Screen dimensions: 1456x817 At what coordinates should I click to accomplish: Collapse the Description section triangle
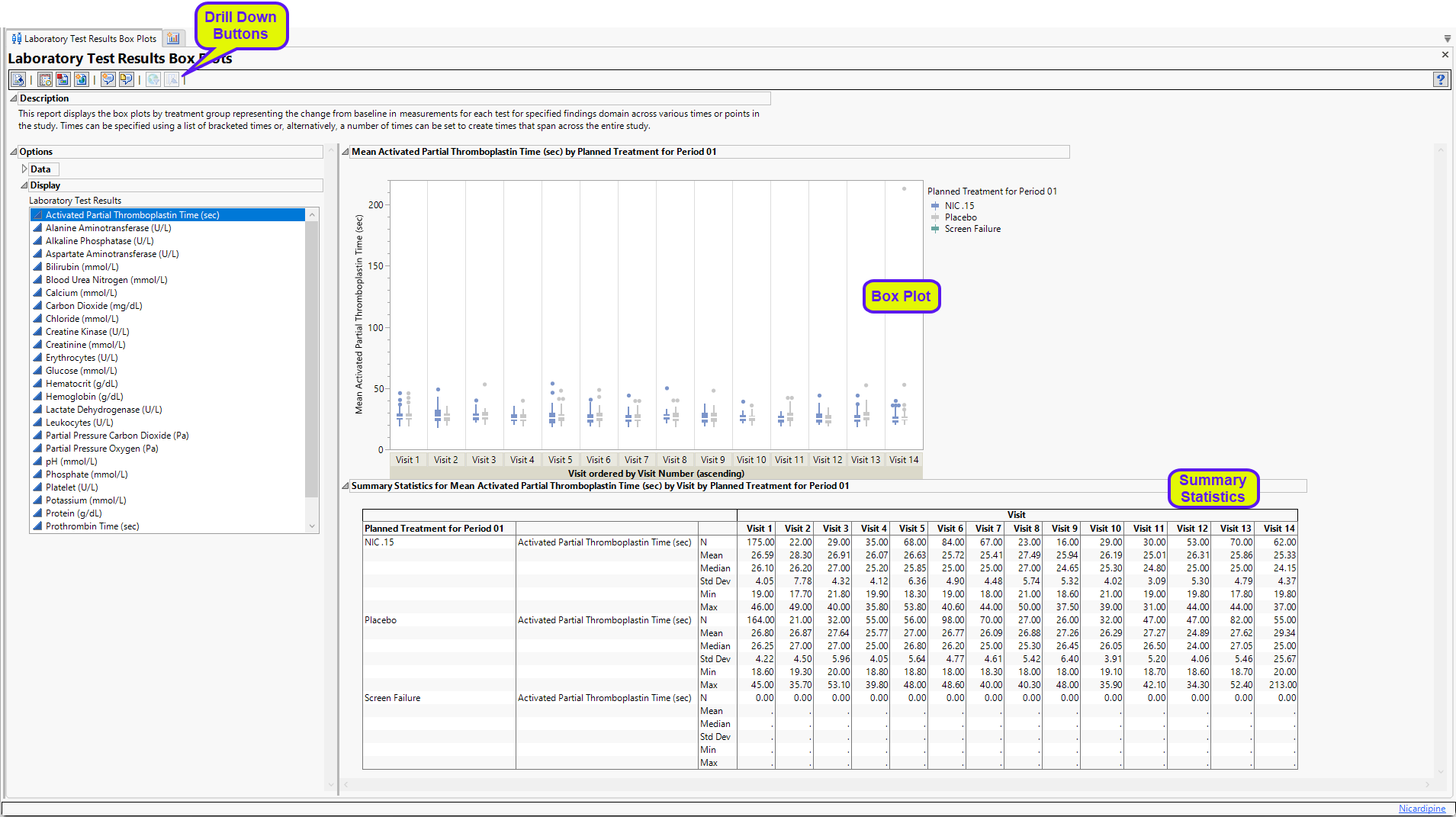coord(14,98)
